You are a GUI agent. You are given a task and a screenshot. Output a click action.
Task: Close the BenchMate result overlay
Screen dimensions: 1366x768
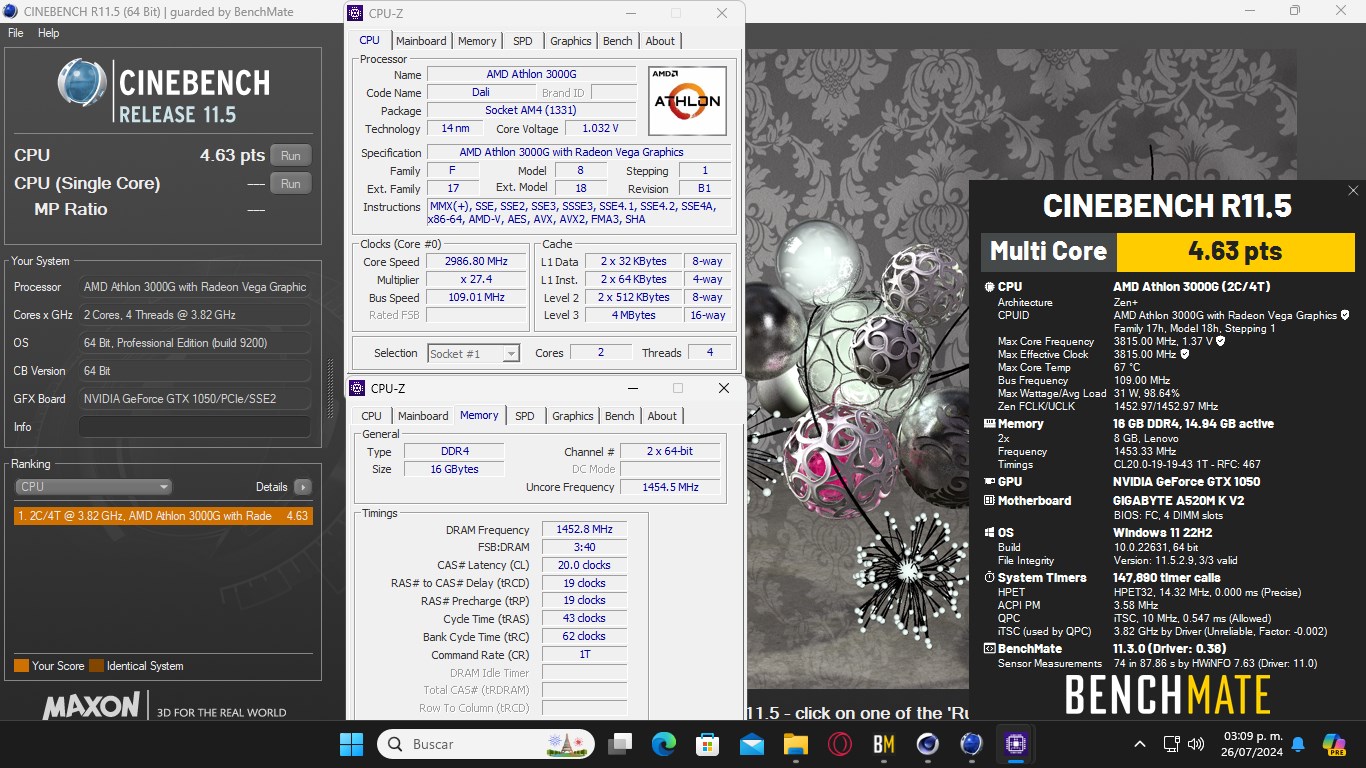tap(1353, 190)
